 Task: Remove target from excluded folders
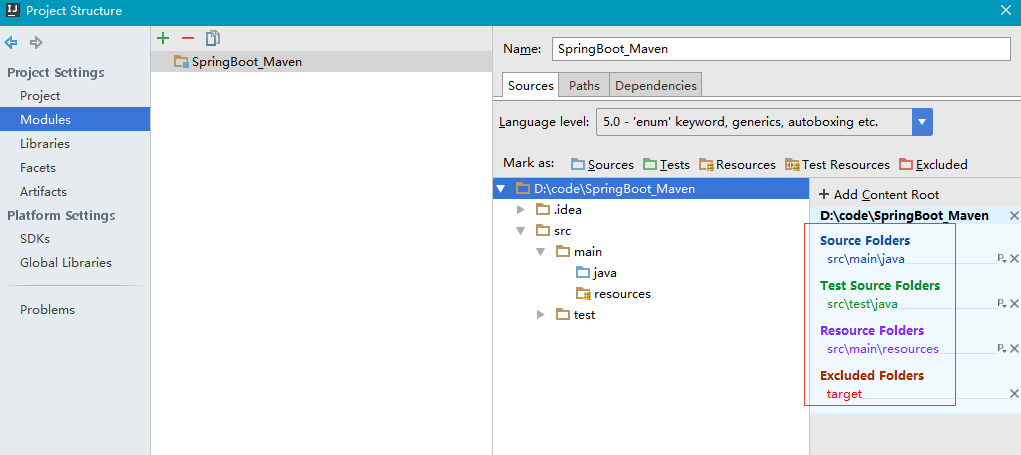[1014, 393]
